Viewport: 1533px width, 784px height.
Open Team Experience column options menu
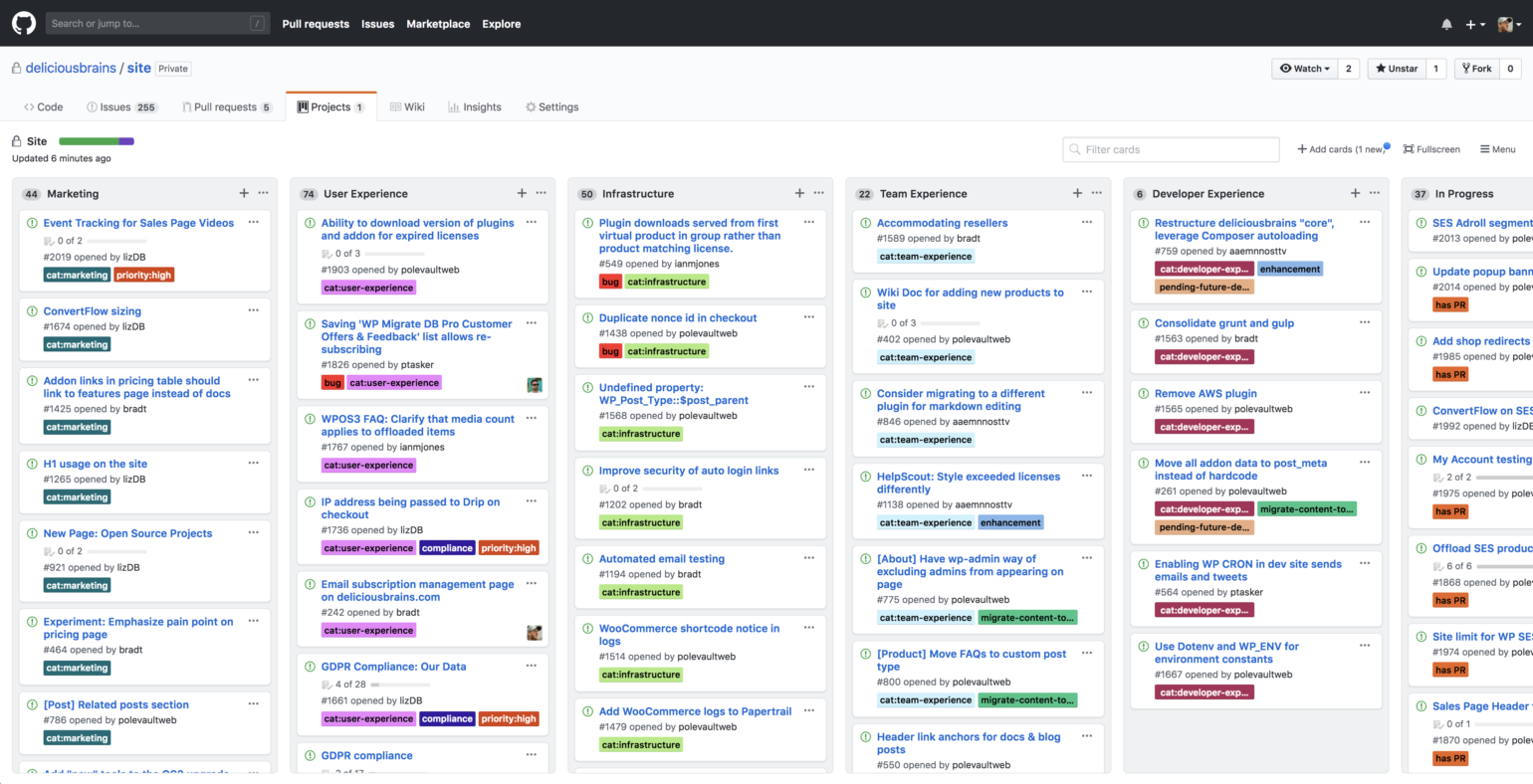tap(1096, 193)
